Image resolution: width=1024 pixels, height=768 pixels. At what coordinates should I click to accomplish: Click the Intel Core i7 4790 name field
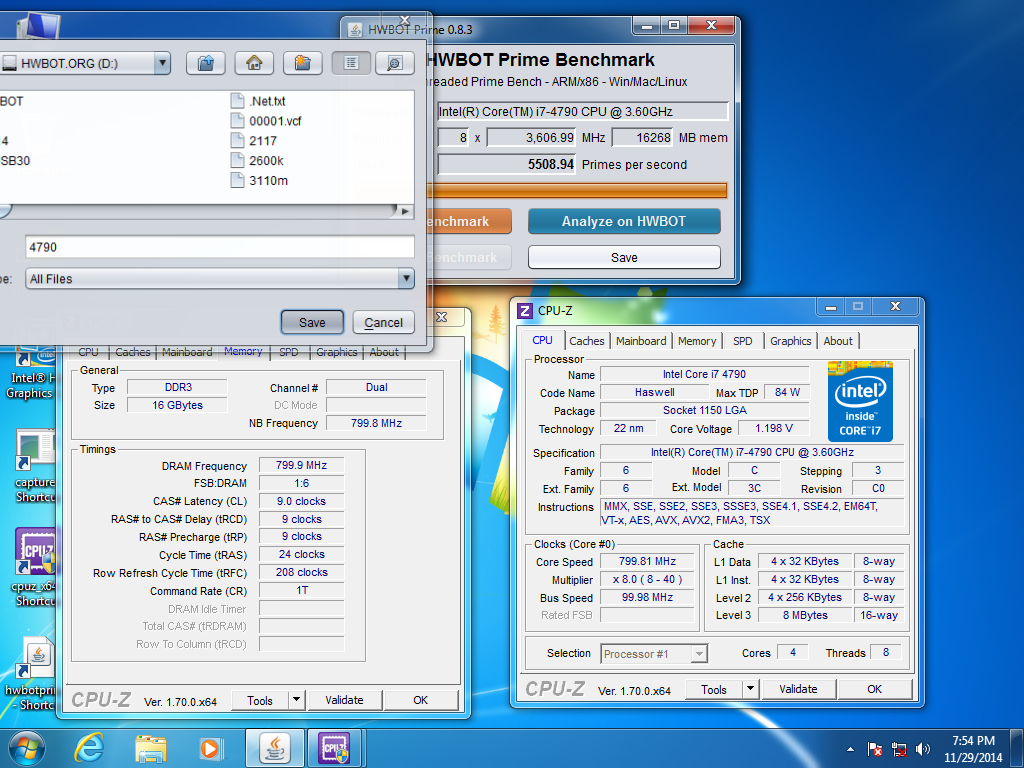705,374
